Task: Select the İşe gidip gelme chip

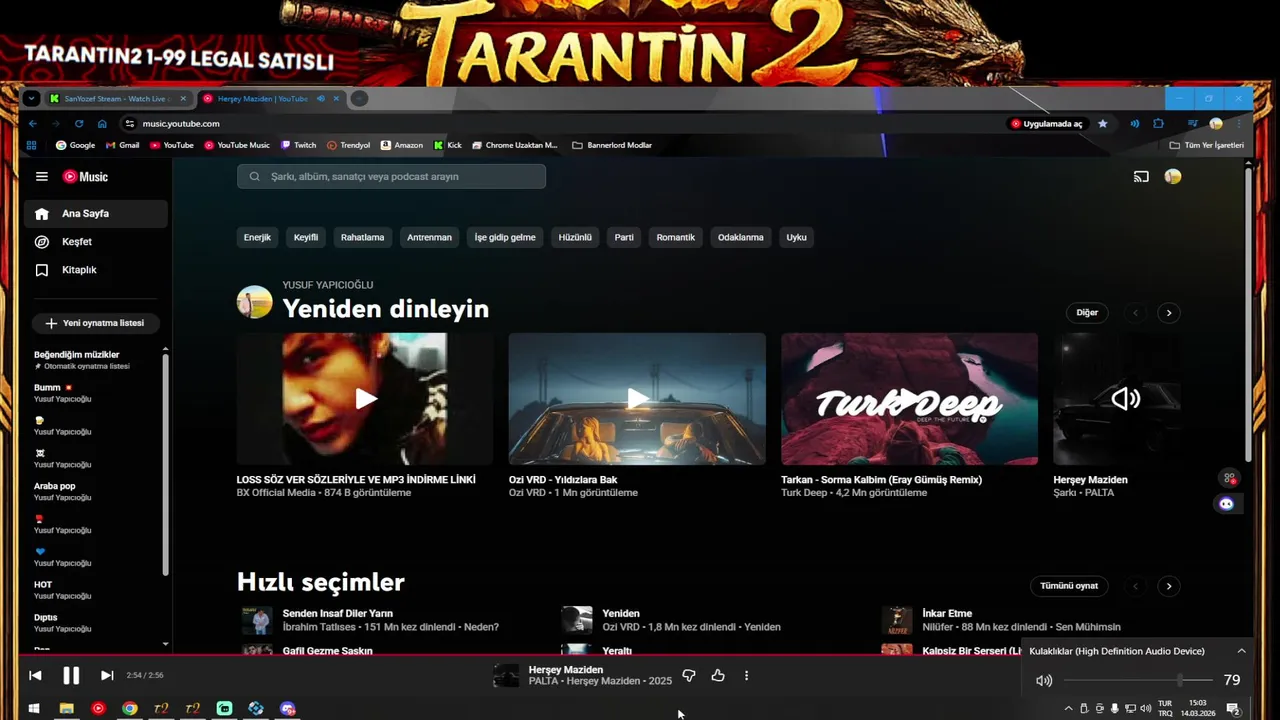Action: coord(505,237)
